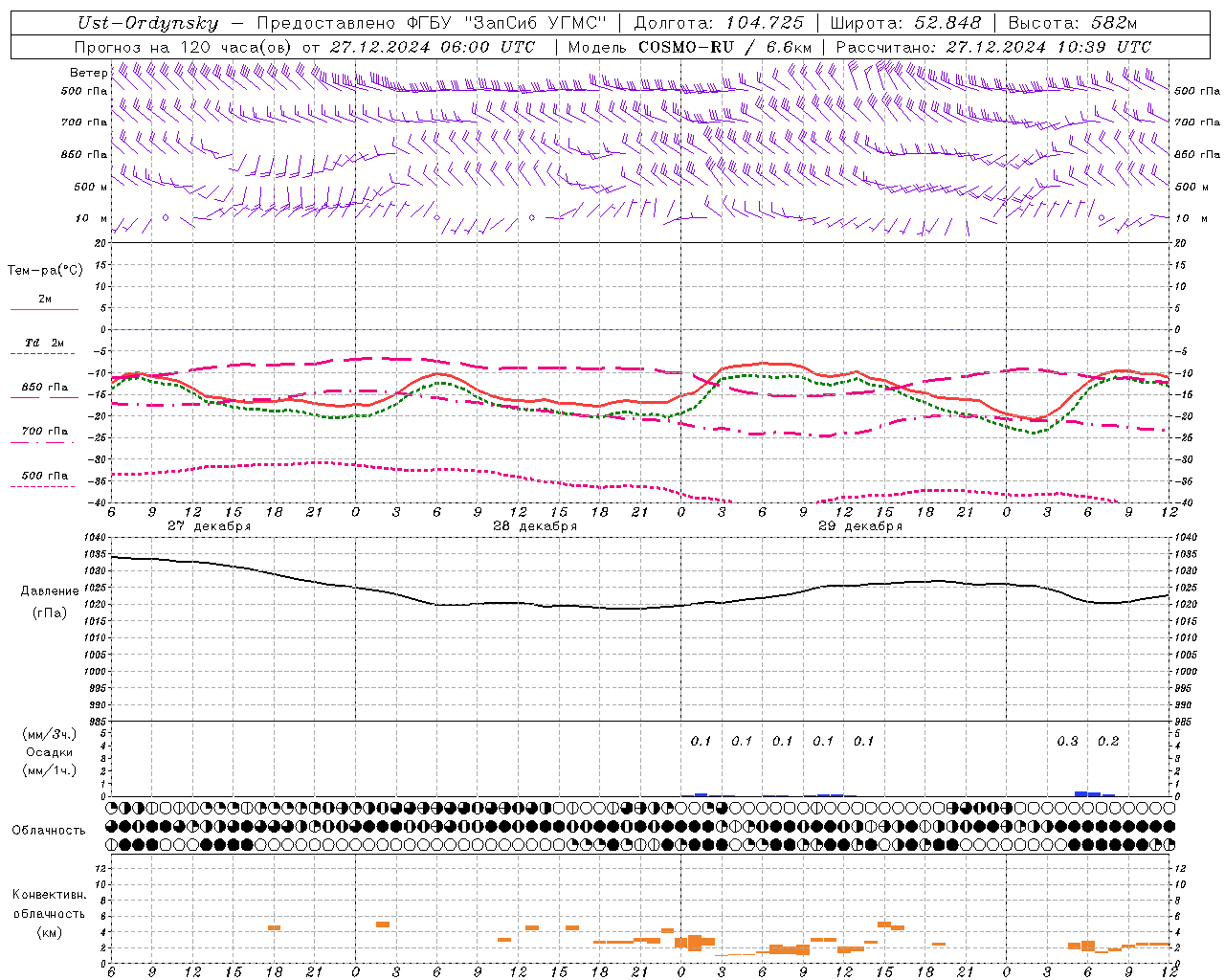The width and height of the screenshot is (1225, 980).
Task: Select the text "Долгота: 104.725"
Action: [x=719, y=24]
